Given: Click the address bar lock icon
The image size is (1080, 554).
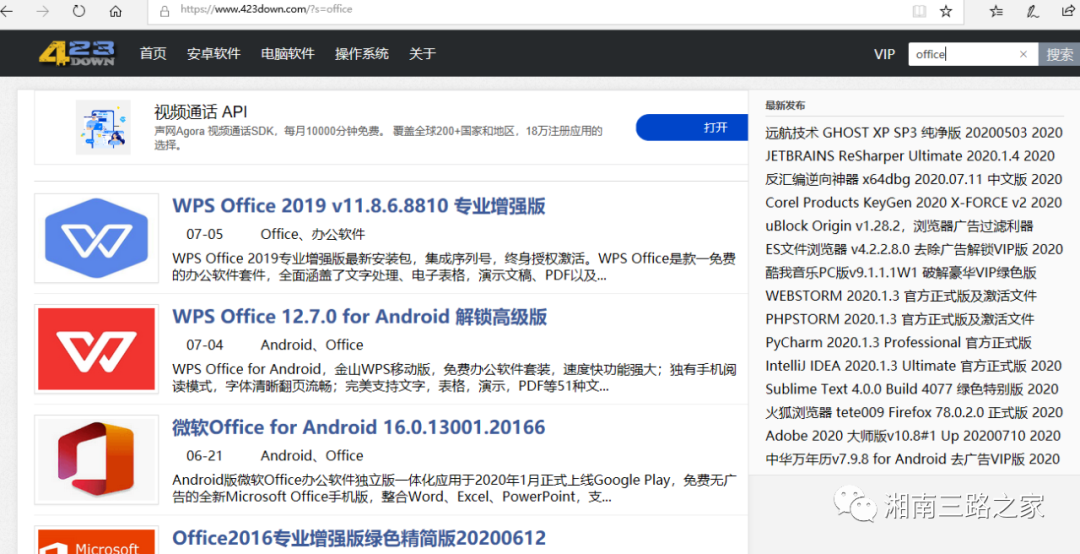Looking at the screenshot, I should 164,11.
